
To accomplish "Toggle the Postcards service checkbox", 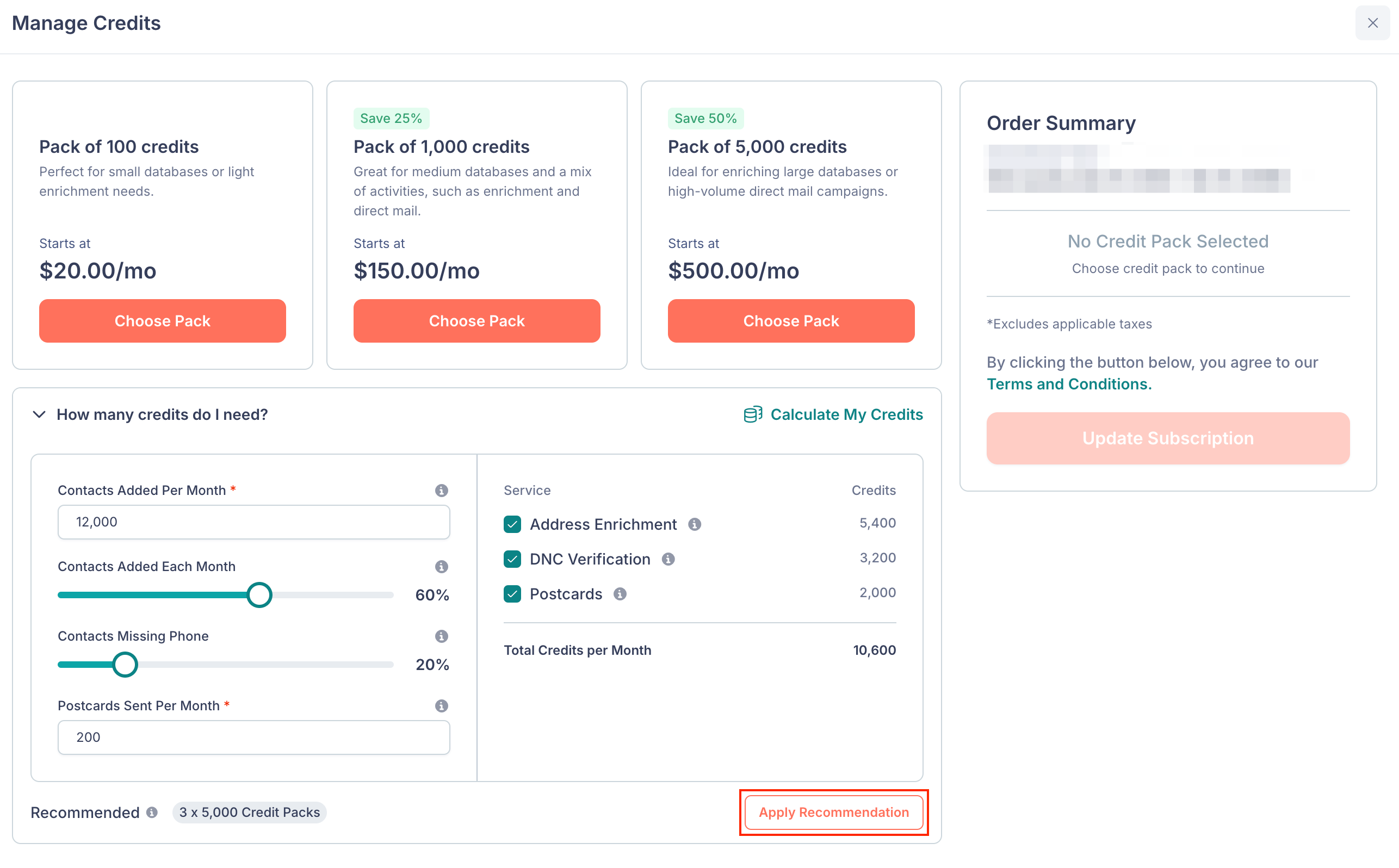I will 512,593.
